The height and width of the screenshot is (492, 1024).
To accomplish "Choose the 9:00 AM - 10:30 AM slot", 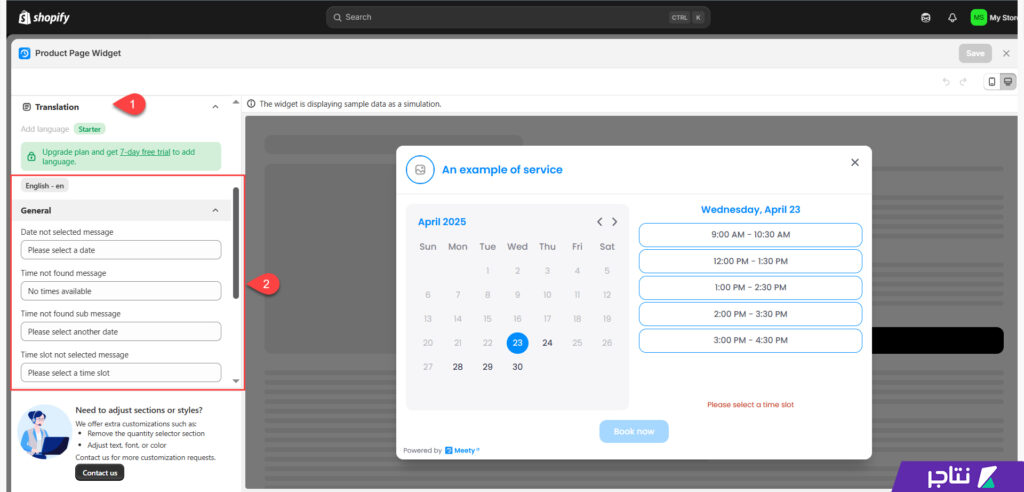I will tap(750, 235).
